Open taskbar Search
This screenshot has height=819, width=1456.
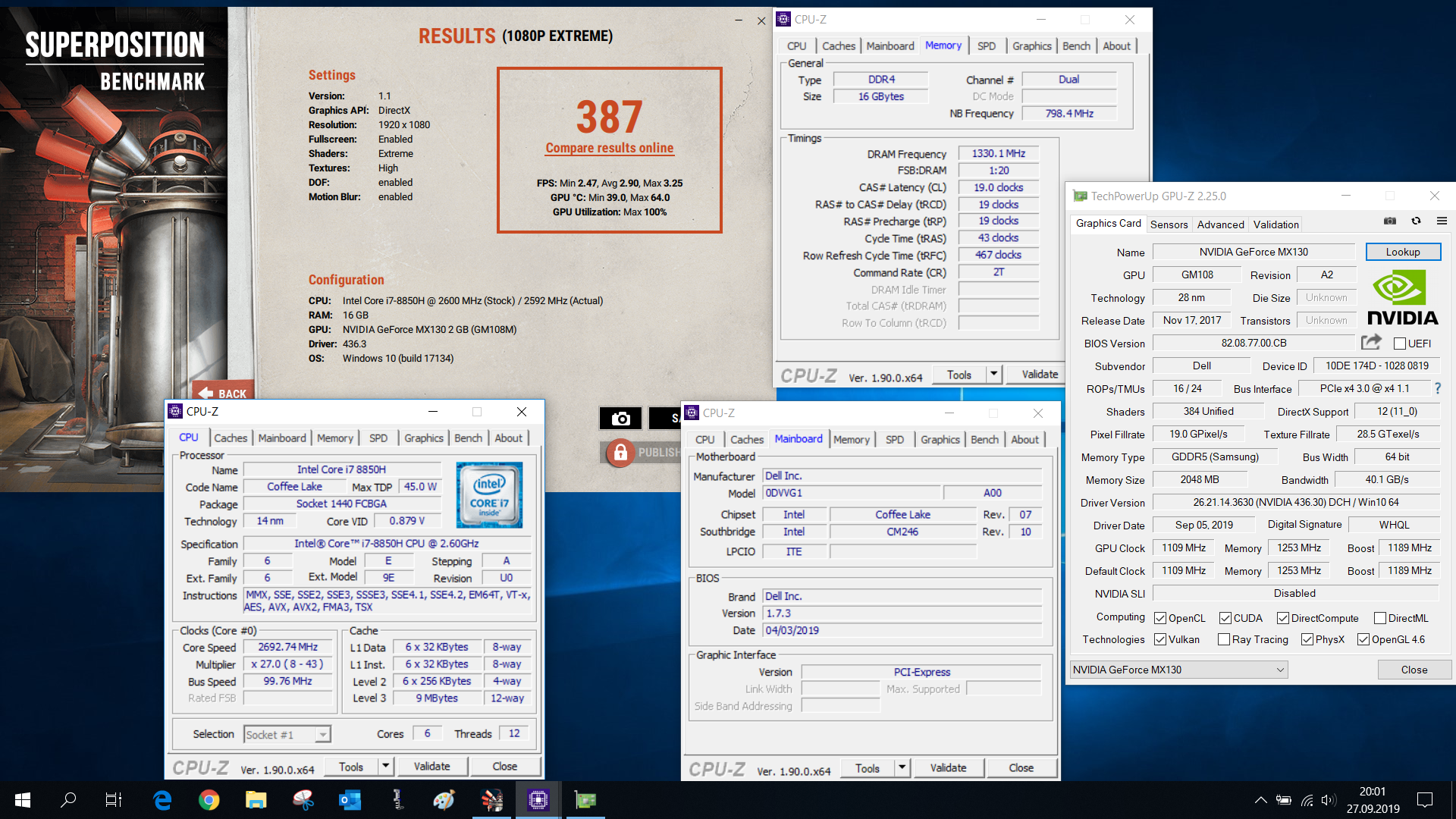pyautogui.click(x=68, y=800)
